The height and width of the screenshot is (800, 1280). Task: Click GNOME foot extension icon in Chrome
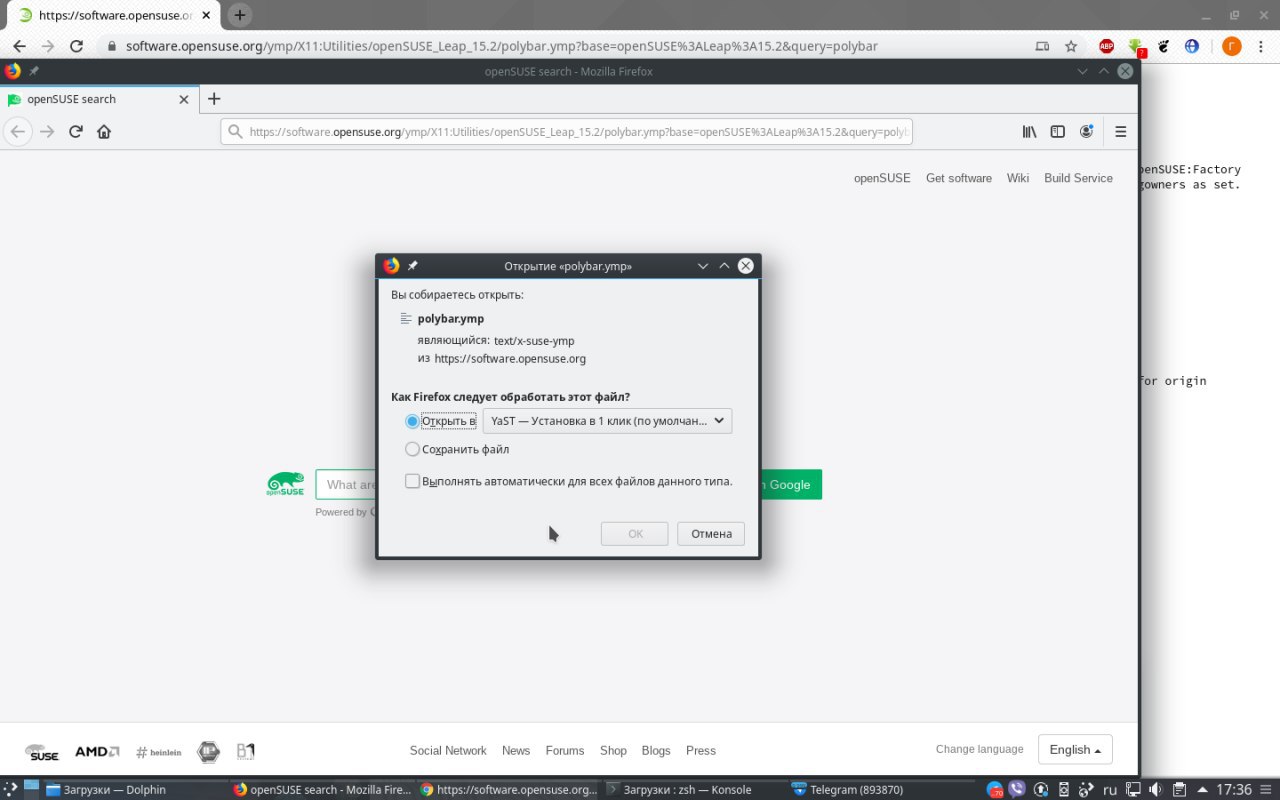point(1164,46)
